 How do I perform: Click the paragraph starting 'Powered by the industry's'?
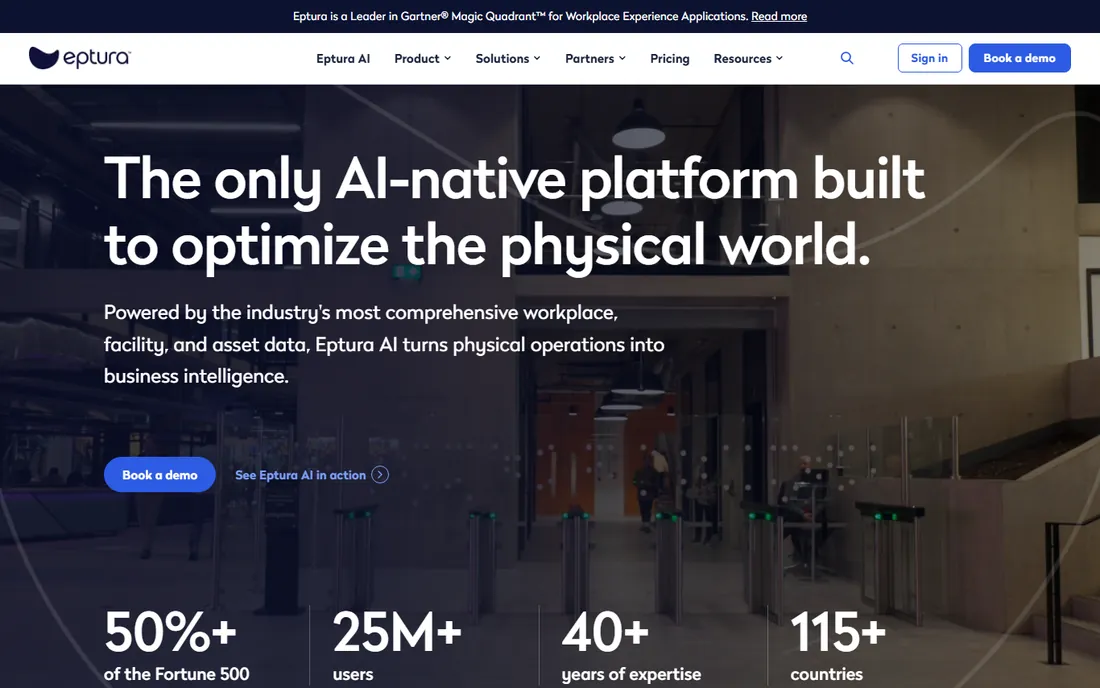(x=384, y=344)
